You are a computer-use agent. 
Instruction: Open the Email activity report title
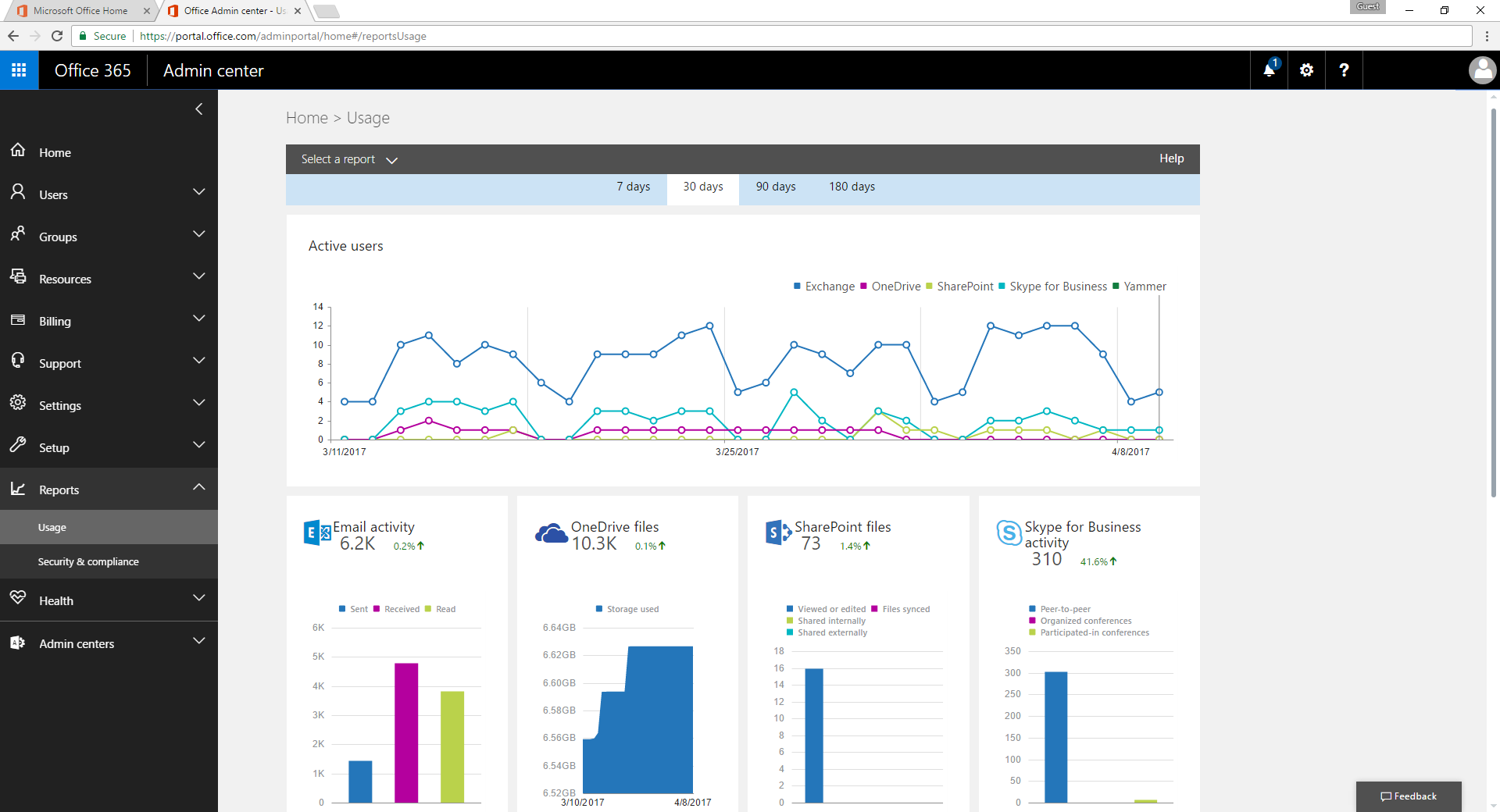click(373, 527)
